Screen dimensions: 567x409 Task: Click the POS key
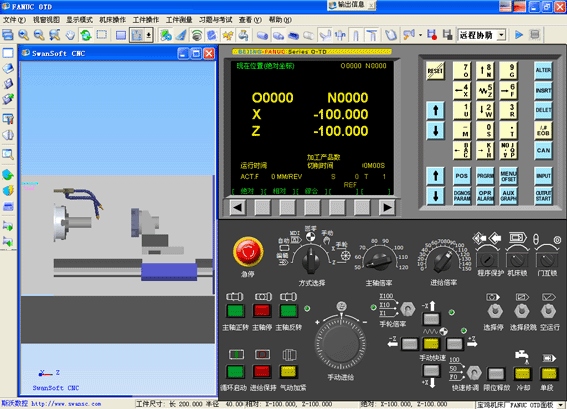coord(462,176)
